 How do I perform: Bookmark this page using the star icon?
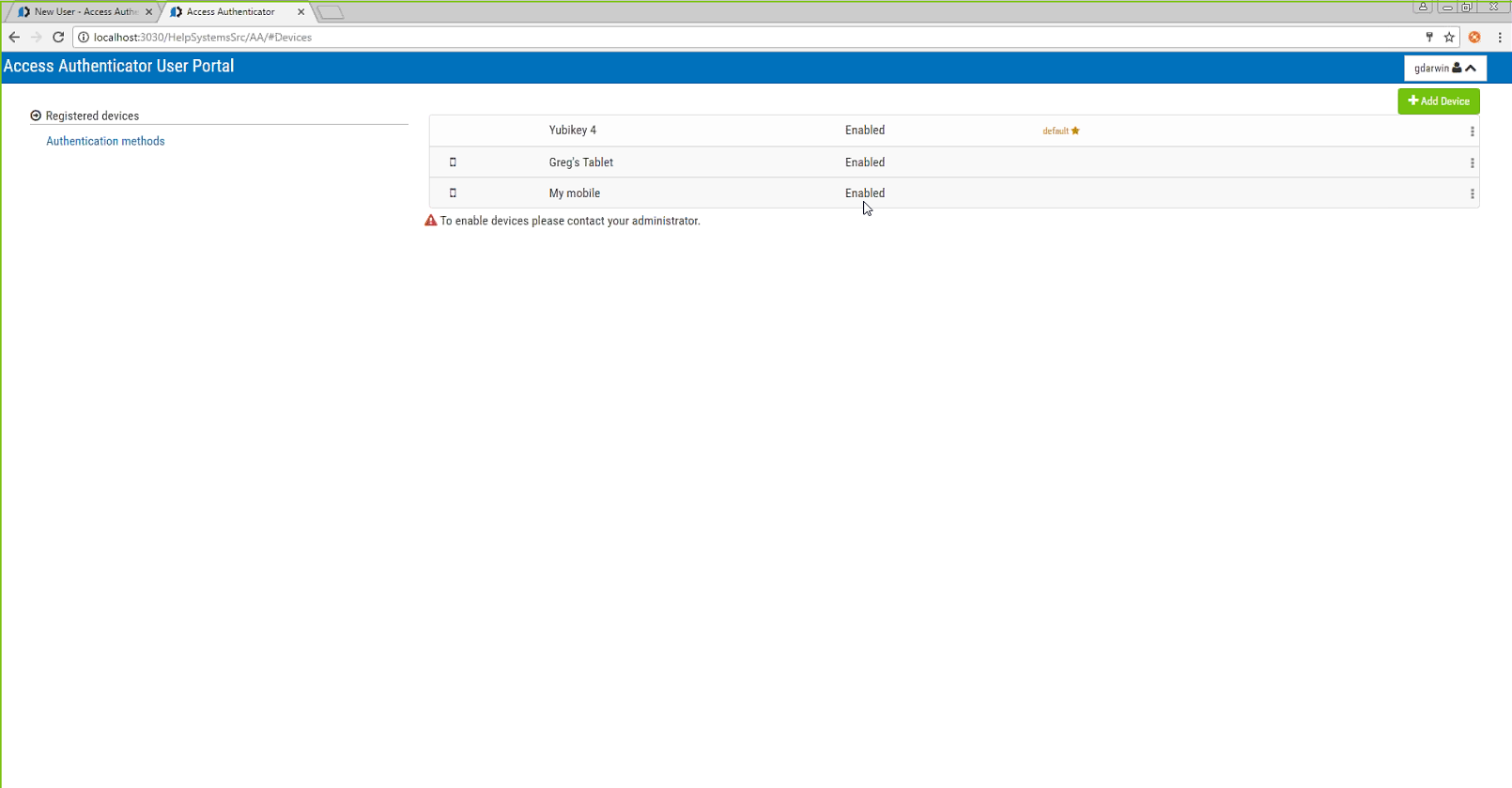coord(1449,38)
